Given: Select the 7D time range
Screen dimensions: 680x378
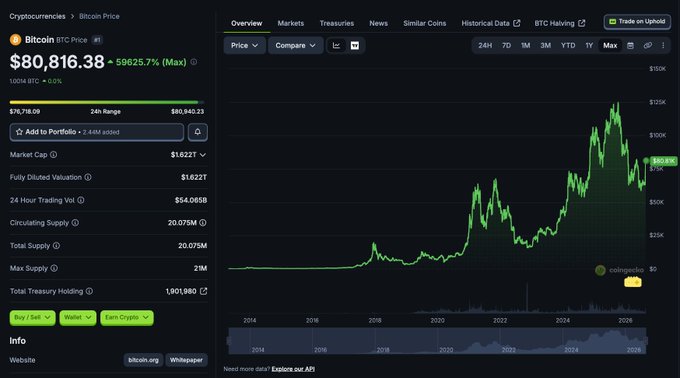Looking at the screenshot, I should 506,46.
